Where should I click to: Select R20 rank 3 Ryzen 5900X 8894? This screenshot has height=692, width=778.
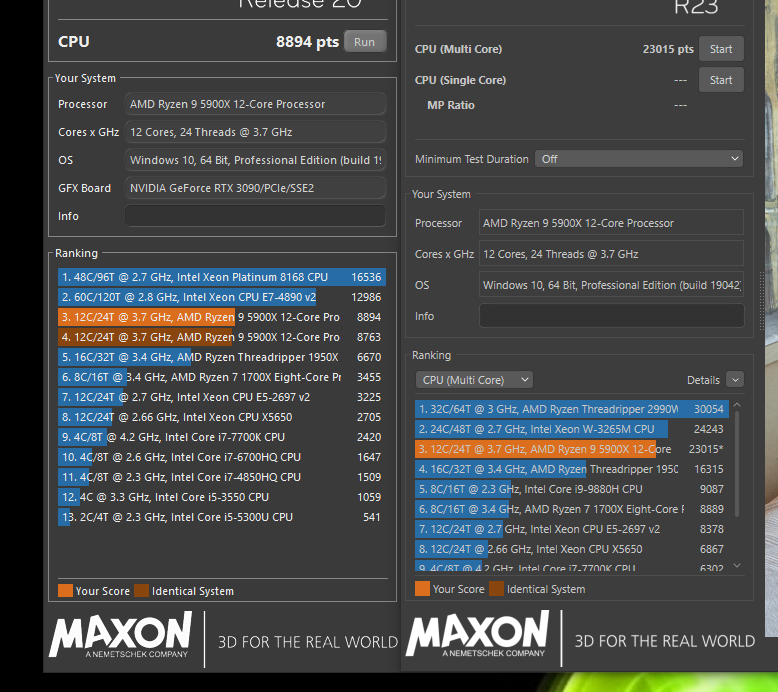[222, 317]
